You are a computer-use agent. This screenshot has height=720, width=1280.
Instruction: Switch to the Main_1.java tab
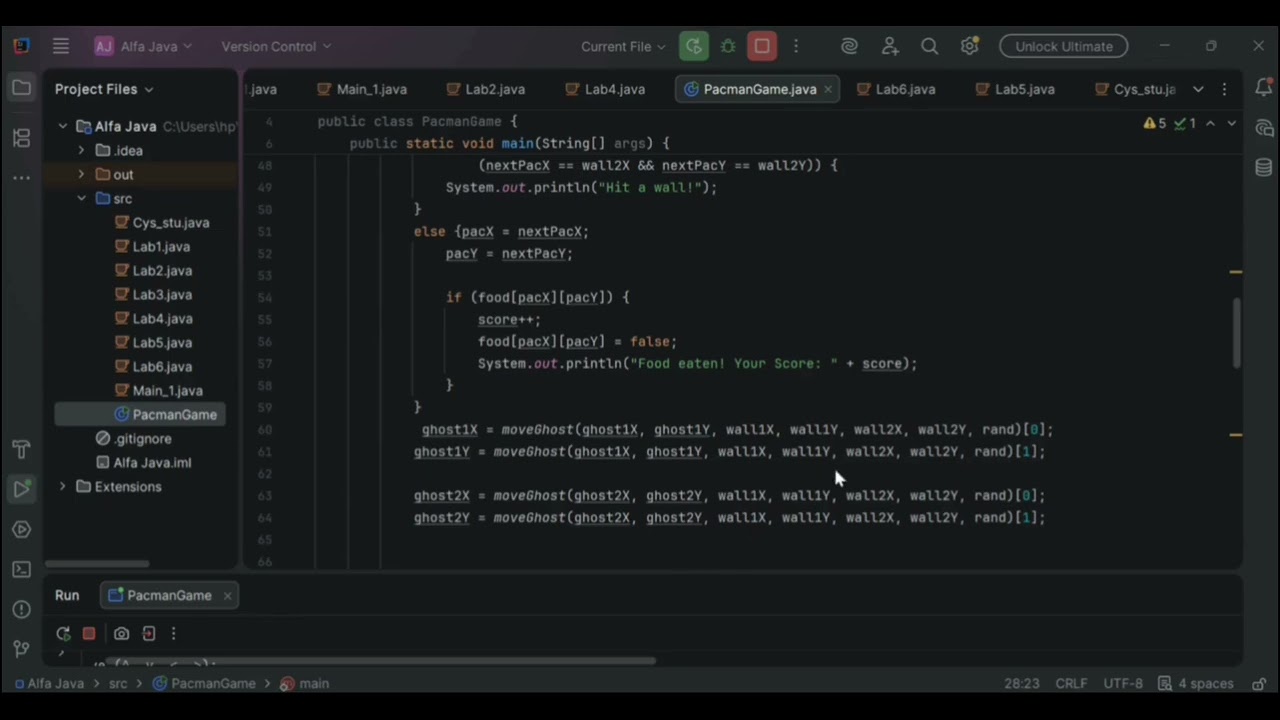(x=362, y=89)
